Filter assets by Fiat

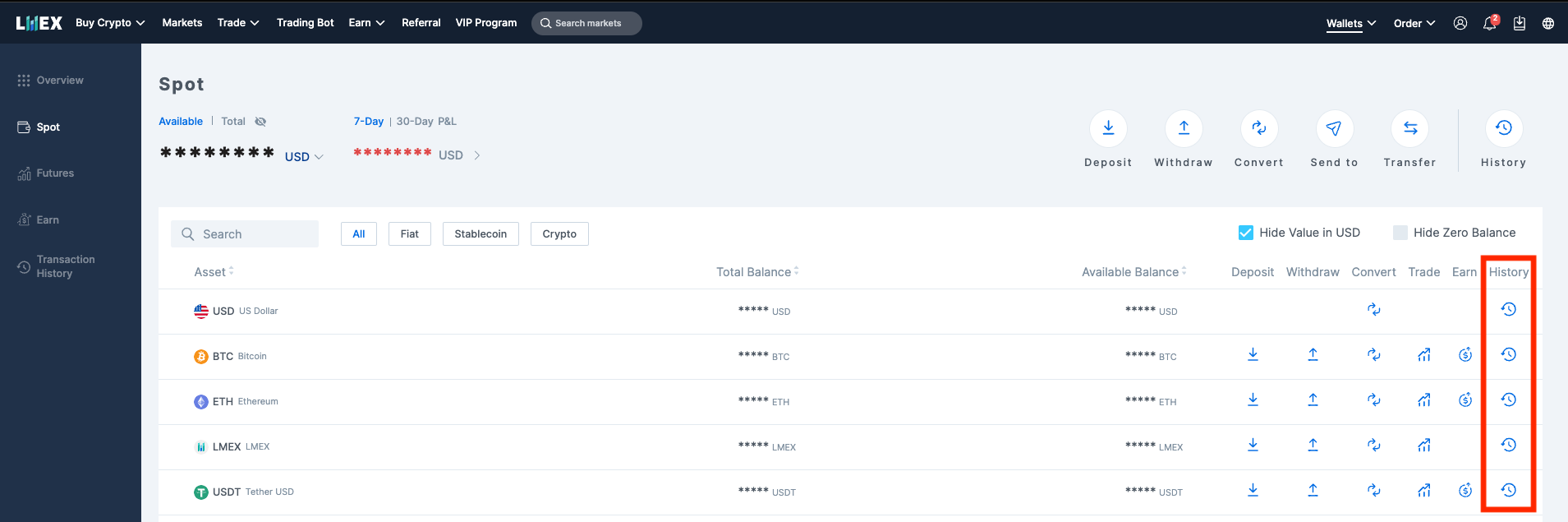pos(410,233)
